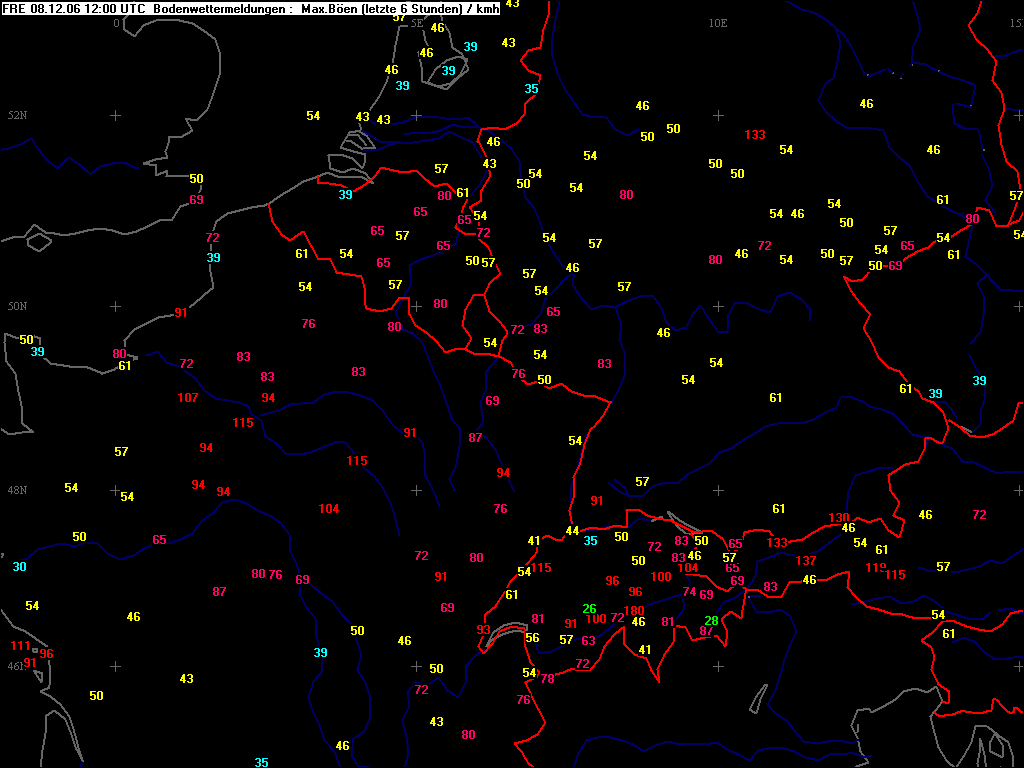
Task: Click the 50N latitude label
Action: coord(17,307)
